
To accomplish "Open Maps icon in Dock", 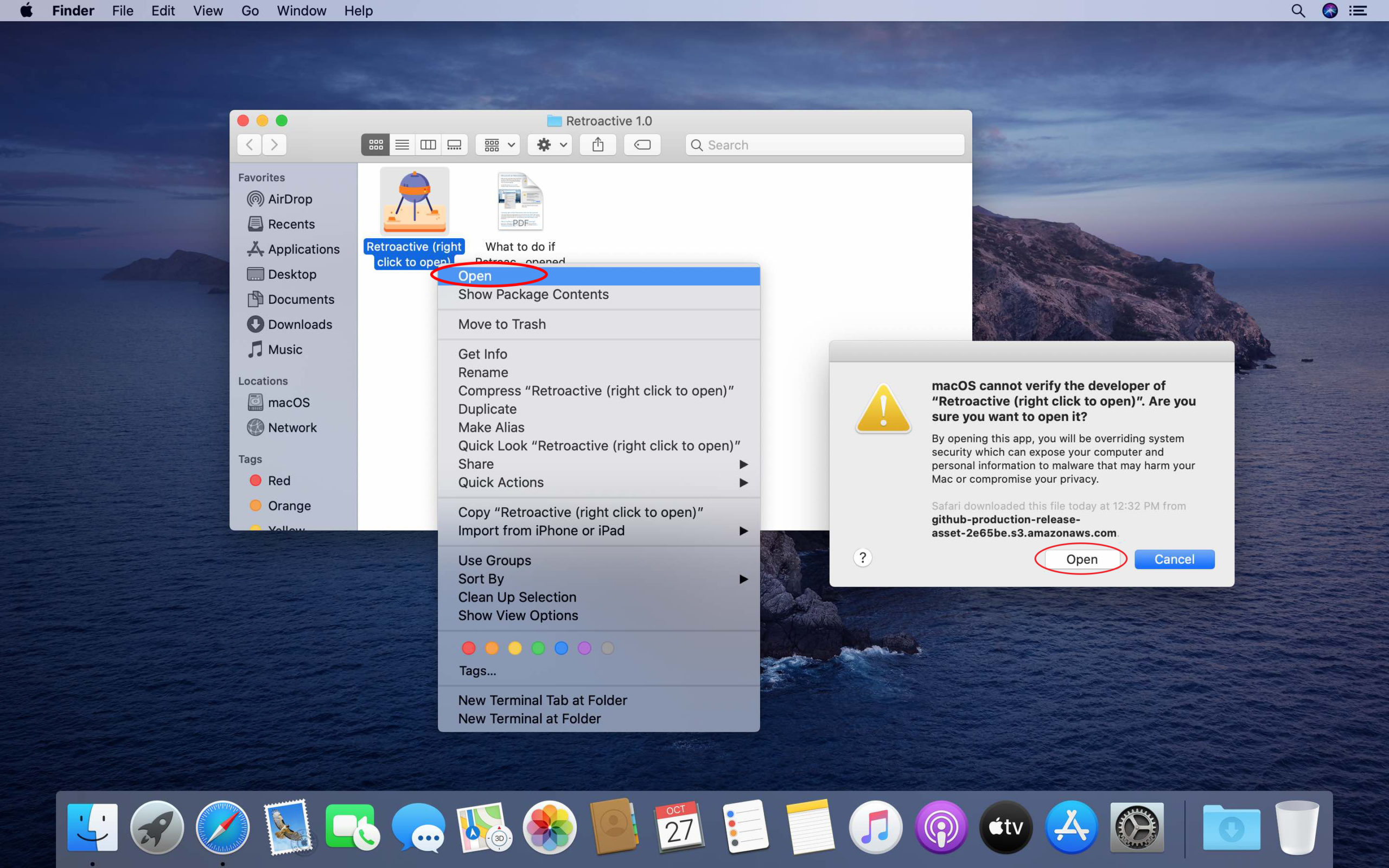I will click(x=484, y=827).
